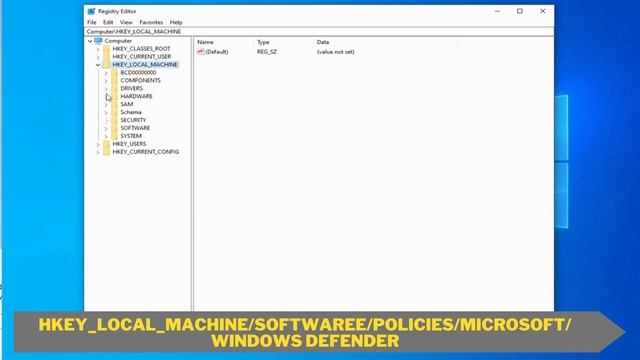
Task: Expand the HKEY_CURRENT_CONFIG chevron
Action: [x=98, y=152]
